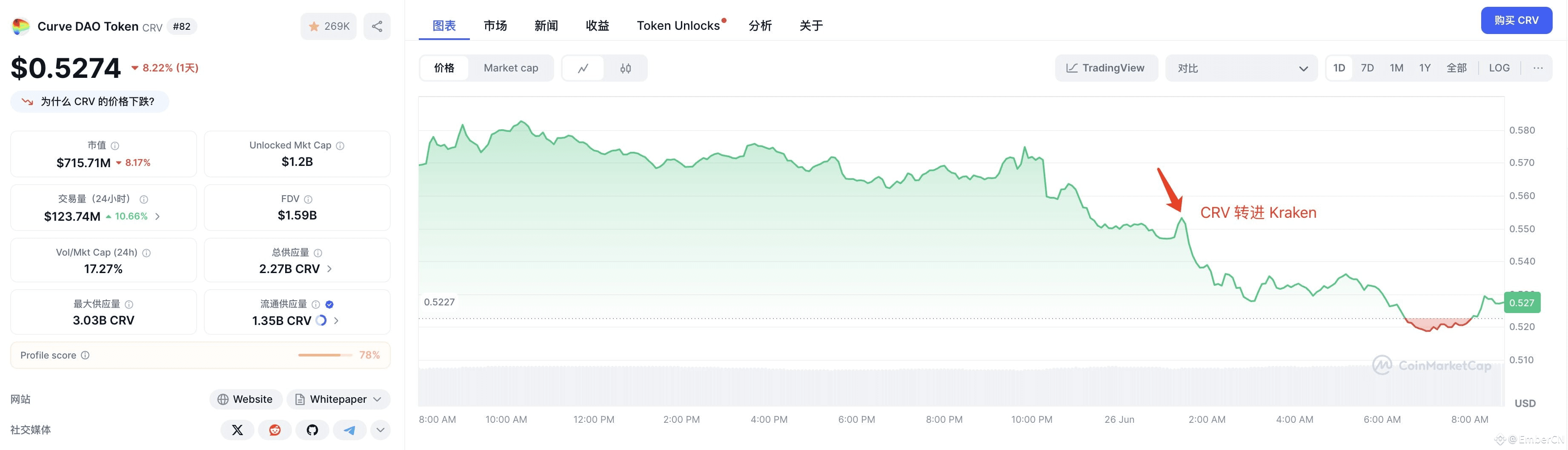This screenshot has height=450, width=1568.
Task: Open the project Website link
Action: point(246,399)
